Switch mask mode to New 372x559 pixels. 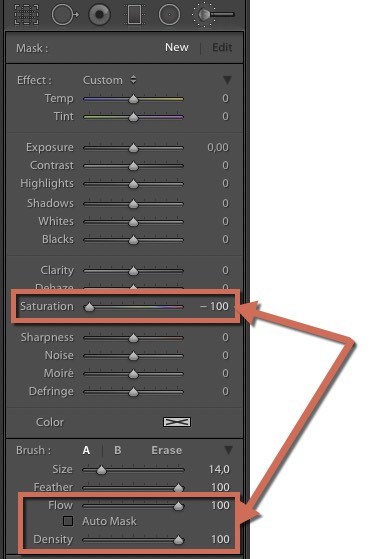pyautogui.click(x=177, y=47)
